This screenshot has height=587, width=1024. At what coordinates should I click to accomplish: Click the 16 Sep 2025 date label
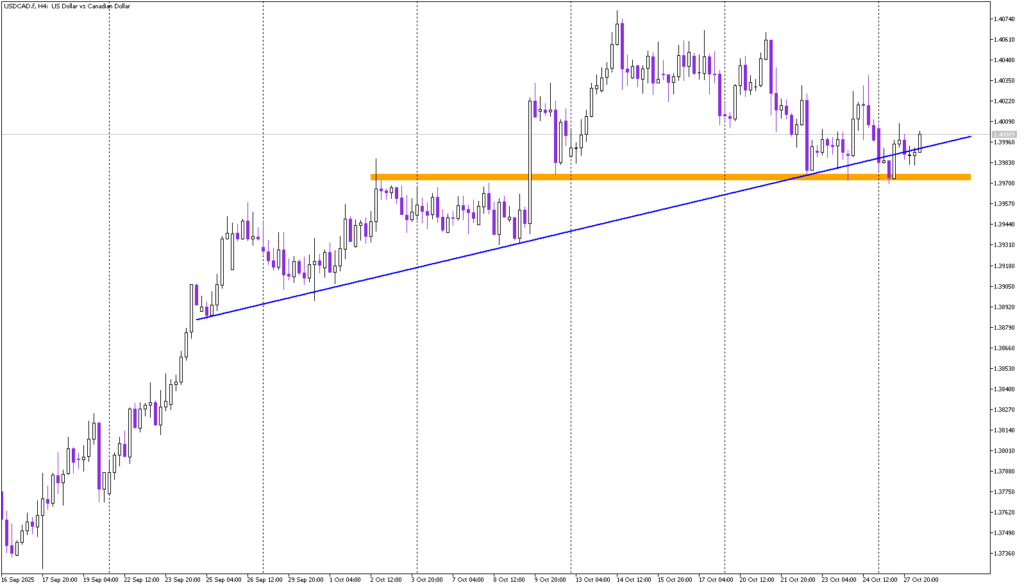[18, 579]
